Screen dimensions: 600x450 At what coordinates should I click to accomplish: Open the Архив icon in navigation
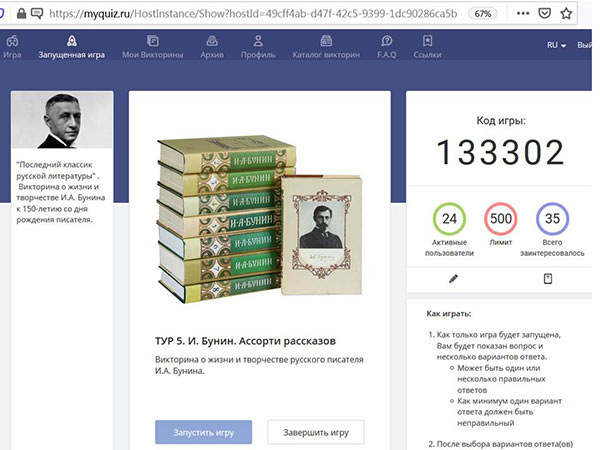pos(212,41)
